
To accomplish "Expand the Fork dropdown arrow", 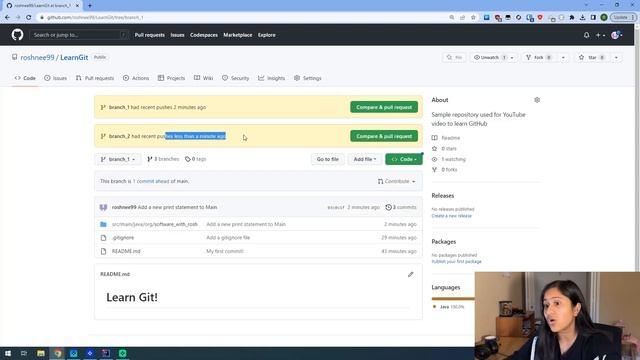I will (563, 58).
